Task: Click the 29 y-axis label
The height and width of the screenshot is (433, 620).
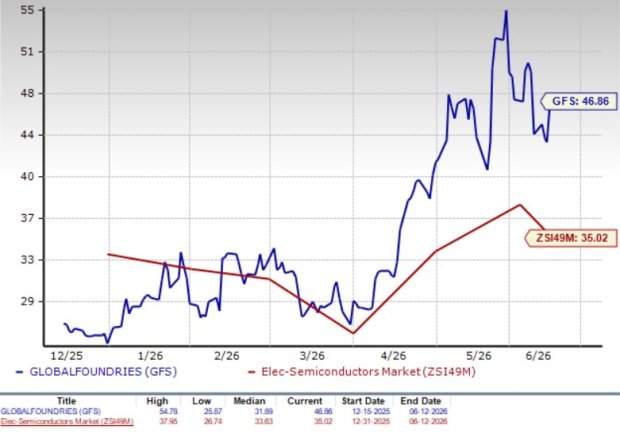Action: pyautogui.click(x=27, y=302)
